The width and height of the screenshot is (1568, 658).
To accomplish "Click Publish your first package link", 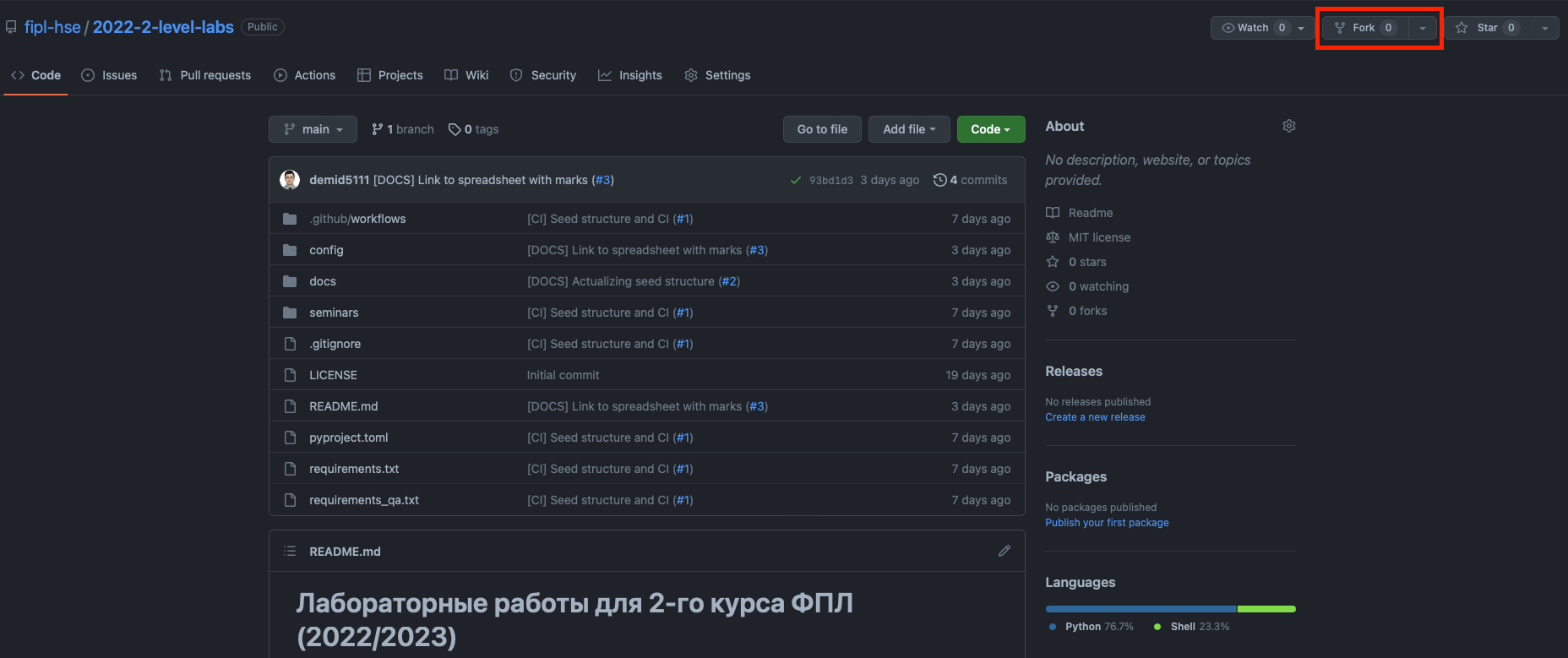I will [x=1107, y=523].
